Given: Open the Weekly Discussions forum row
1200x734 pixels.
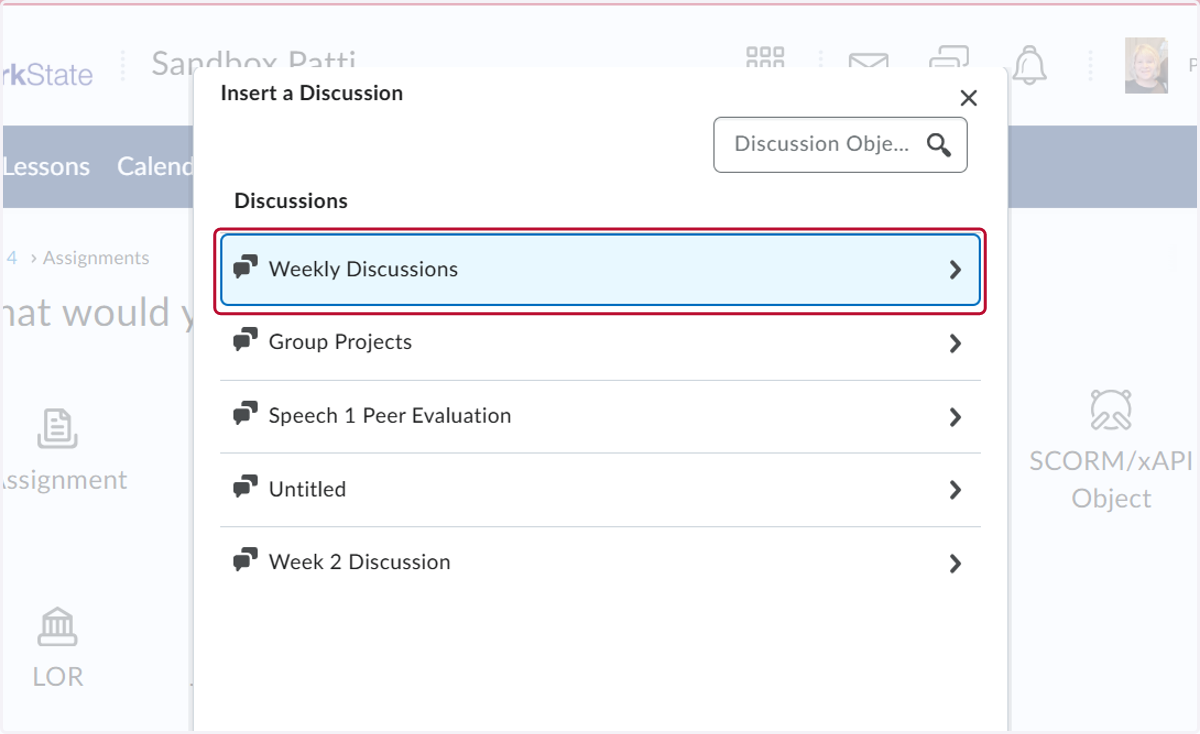Looking at the screenshot, I should (600, 269).
